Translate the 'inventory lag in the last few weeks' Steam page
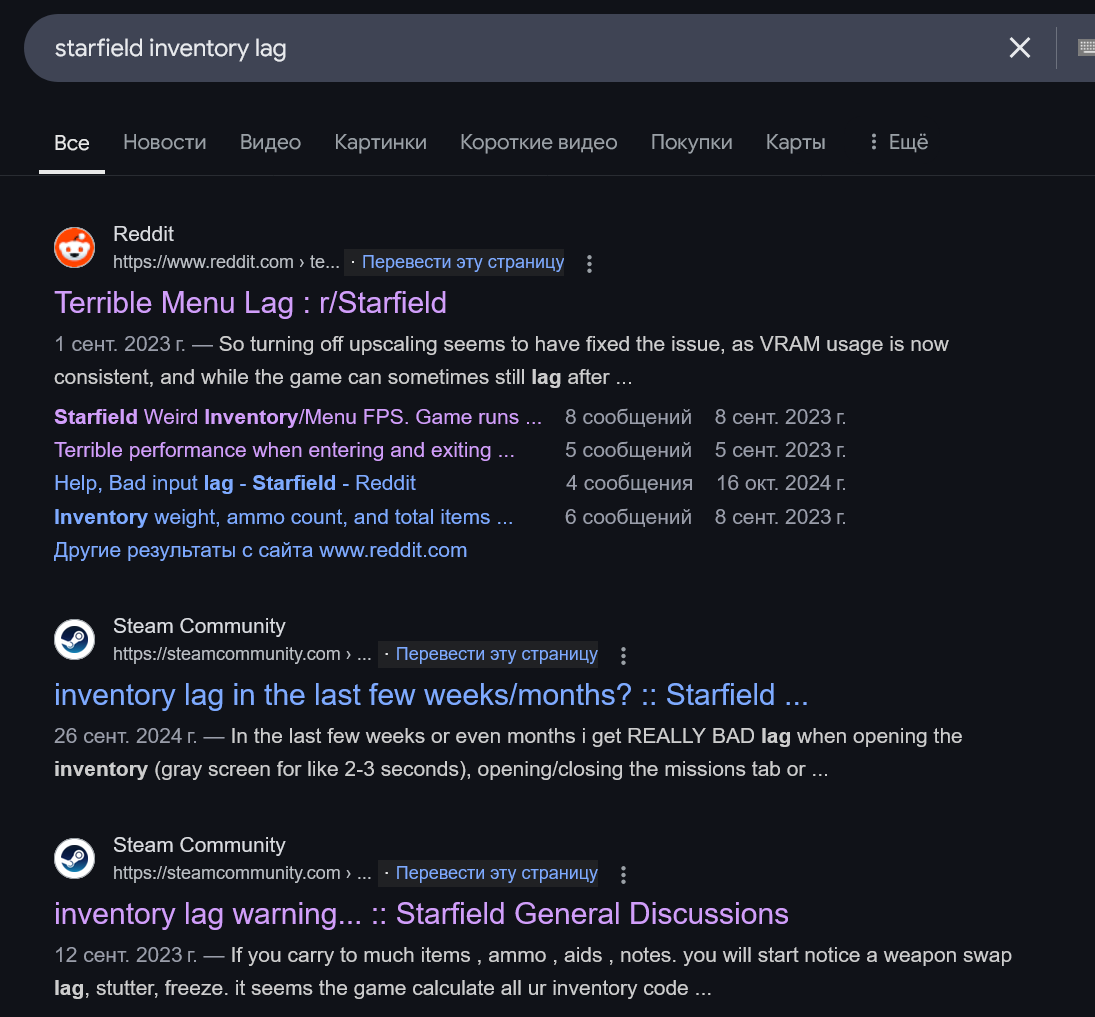The height and width of the screenshot is (1017, 1095). [497, 654]
